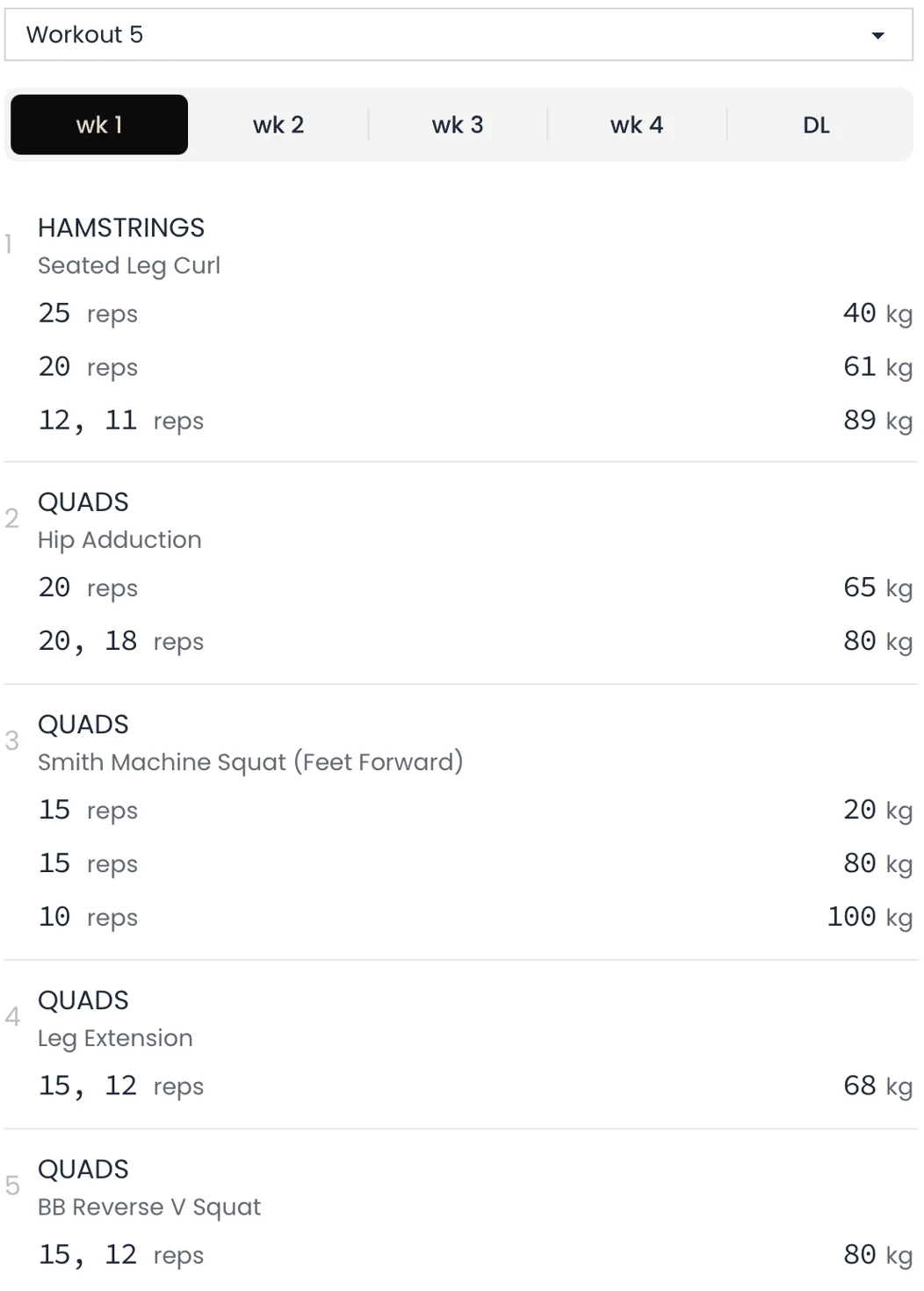Open Smith Machine Squat (Feet Forward)
The width and height of the screenshot is (924, 1291).
point(250,761)
